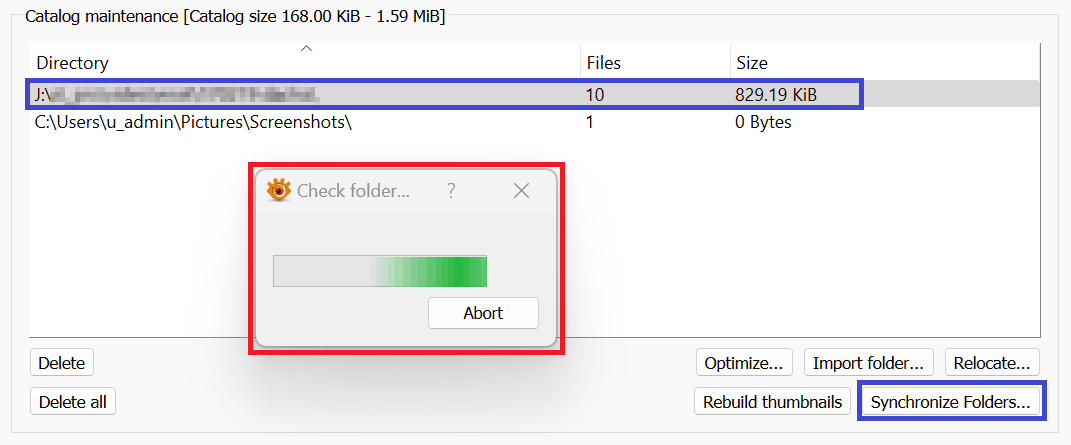Choose Import folder...
The width and height of the screenshot is (1071, 445).
click(870, 362)
